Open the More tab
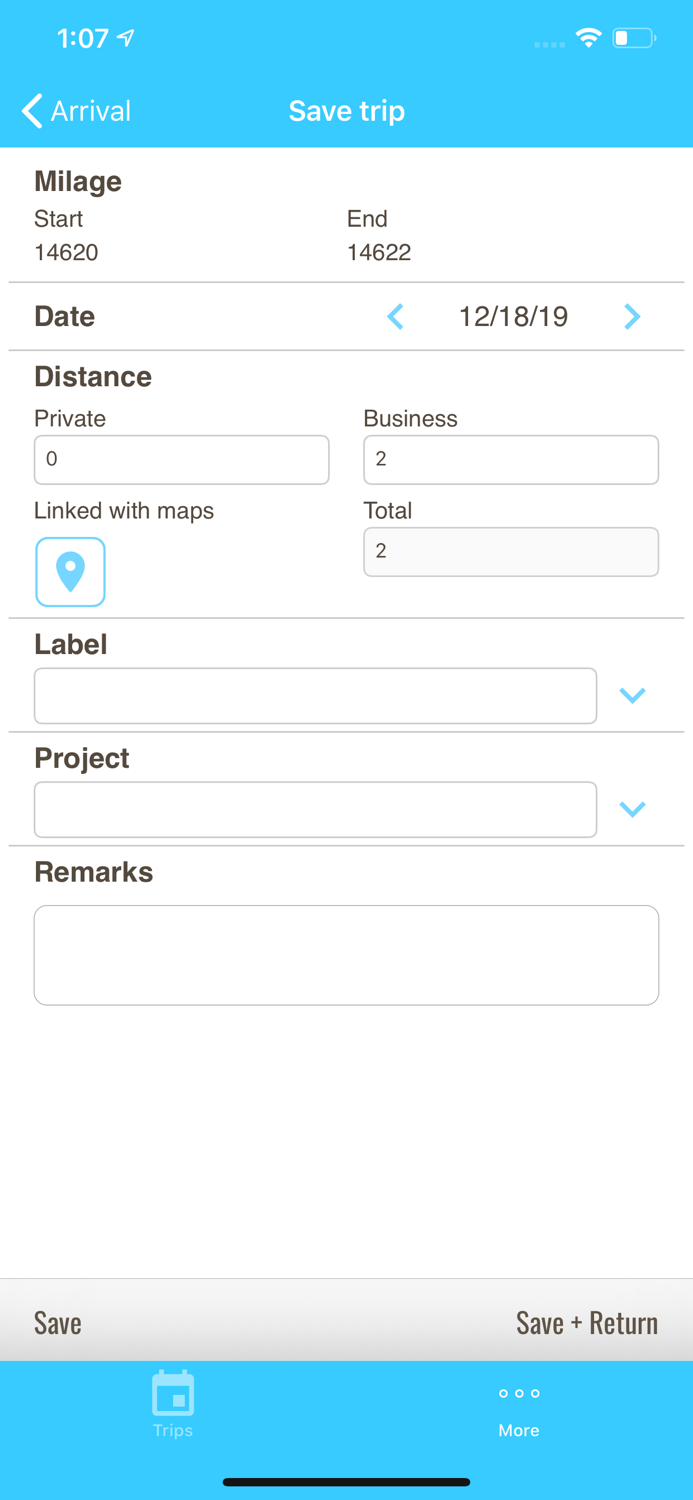Screen dimensions: 693x1500 (519, 1408)
